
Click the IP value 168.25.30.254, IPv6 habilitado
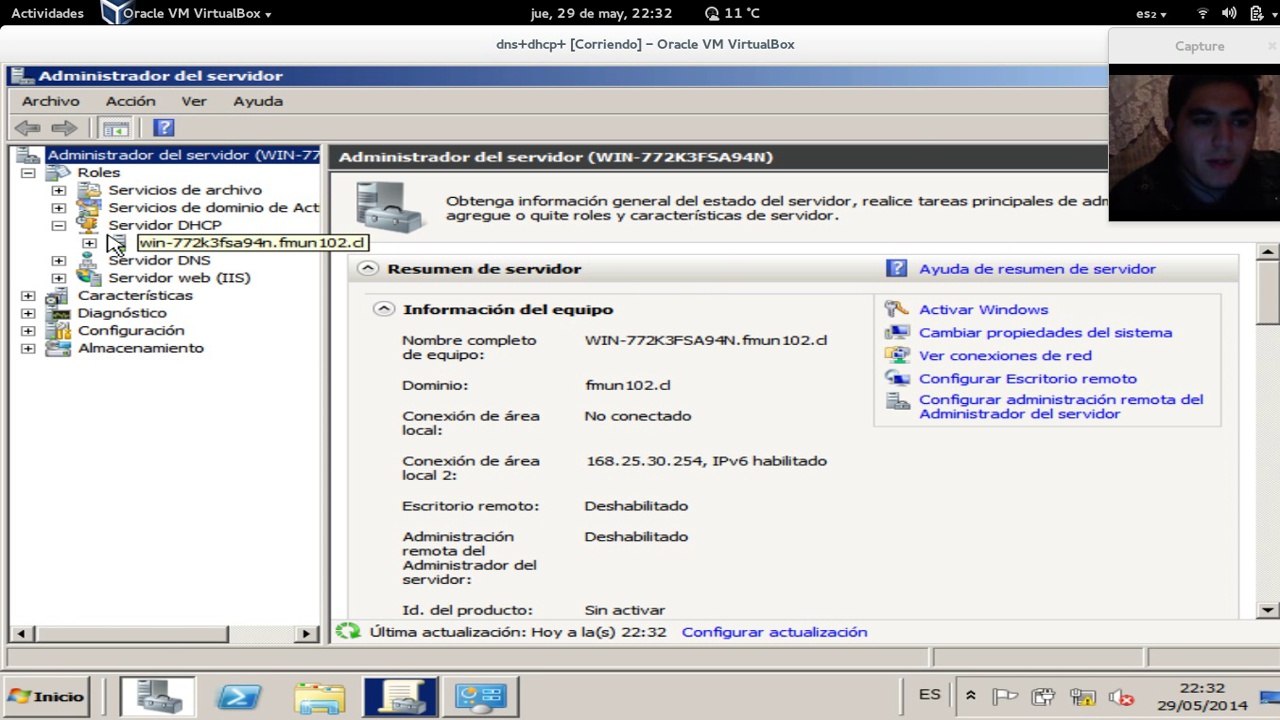[x=706, y=461]
